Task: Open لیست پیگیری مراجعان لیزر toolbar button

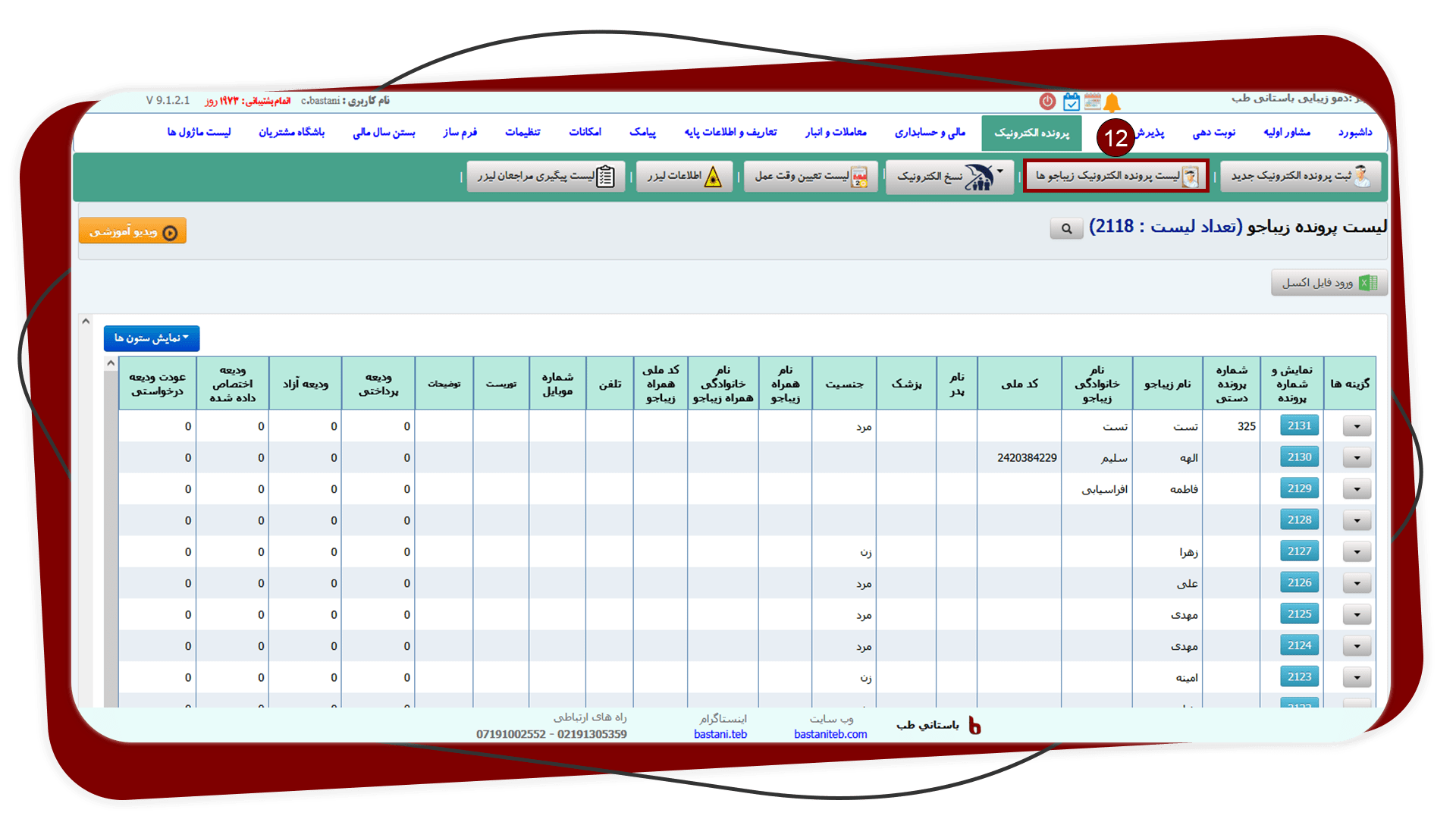Action: [x=546, y=177]
